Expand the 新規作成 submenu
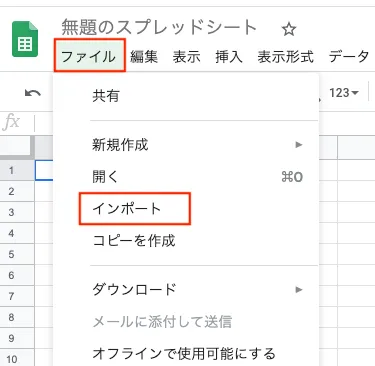This screenshot has width=375, height=366. coord(186,145)
